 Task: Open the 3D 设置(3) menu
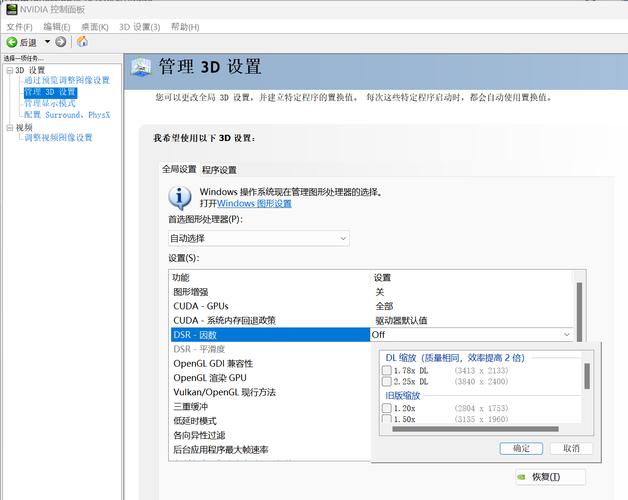pos(139,27)
